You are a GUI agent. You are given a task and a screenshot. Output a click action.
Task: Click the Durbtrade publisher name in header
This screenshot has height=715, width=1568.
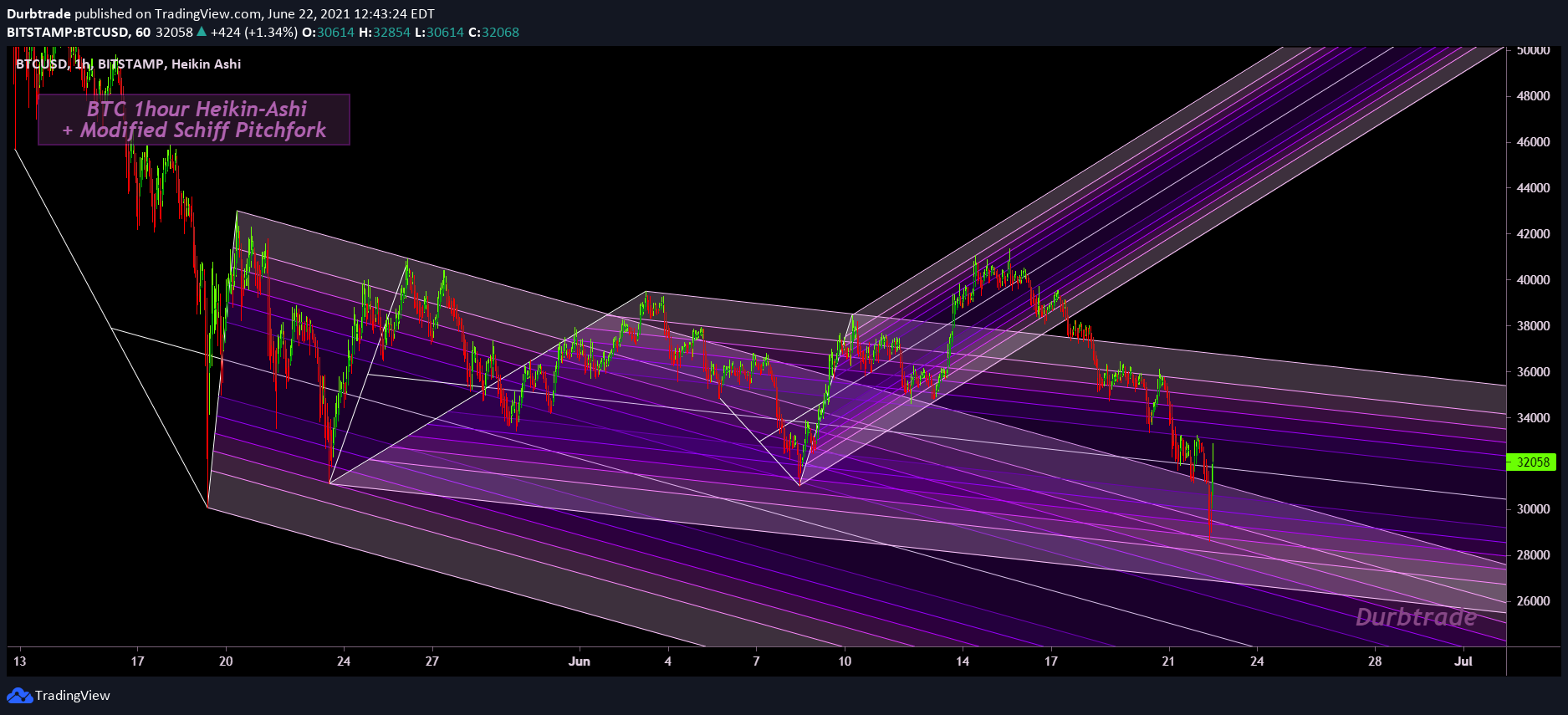pos(38,13)
